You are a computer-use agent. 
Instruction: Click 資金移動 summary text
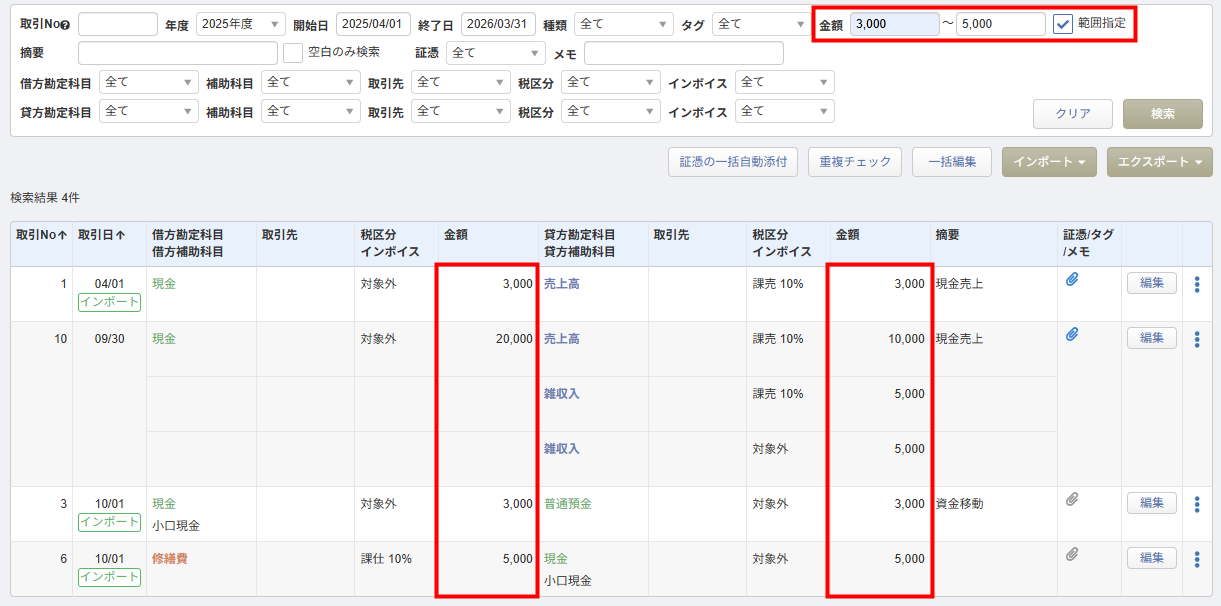coord(959,504)
